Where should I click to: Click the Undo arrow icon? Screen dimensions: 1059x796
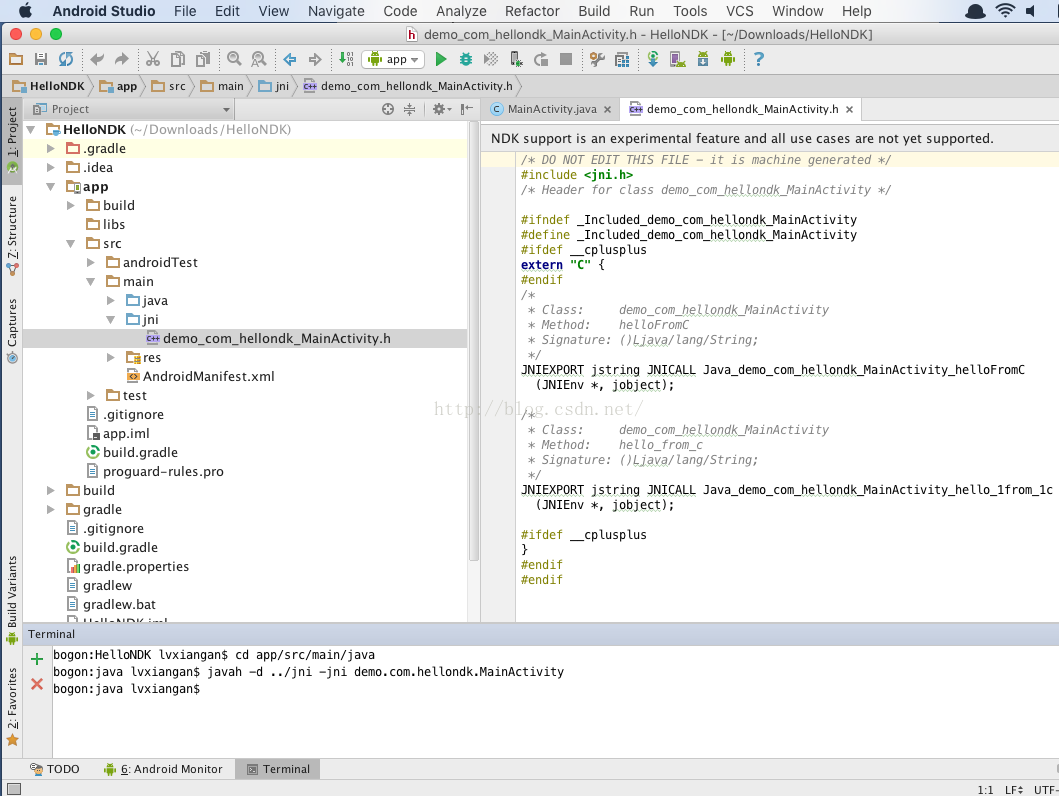point(97,59)
